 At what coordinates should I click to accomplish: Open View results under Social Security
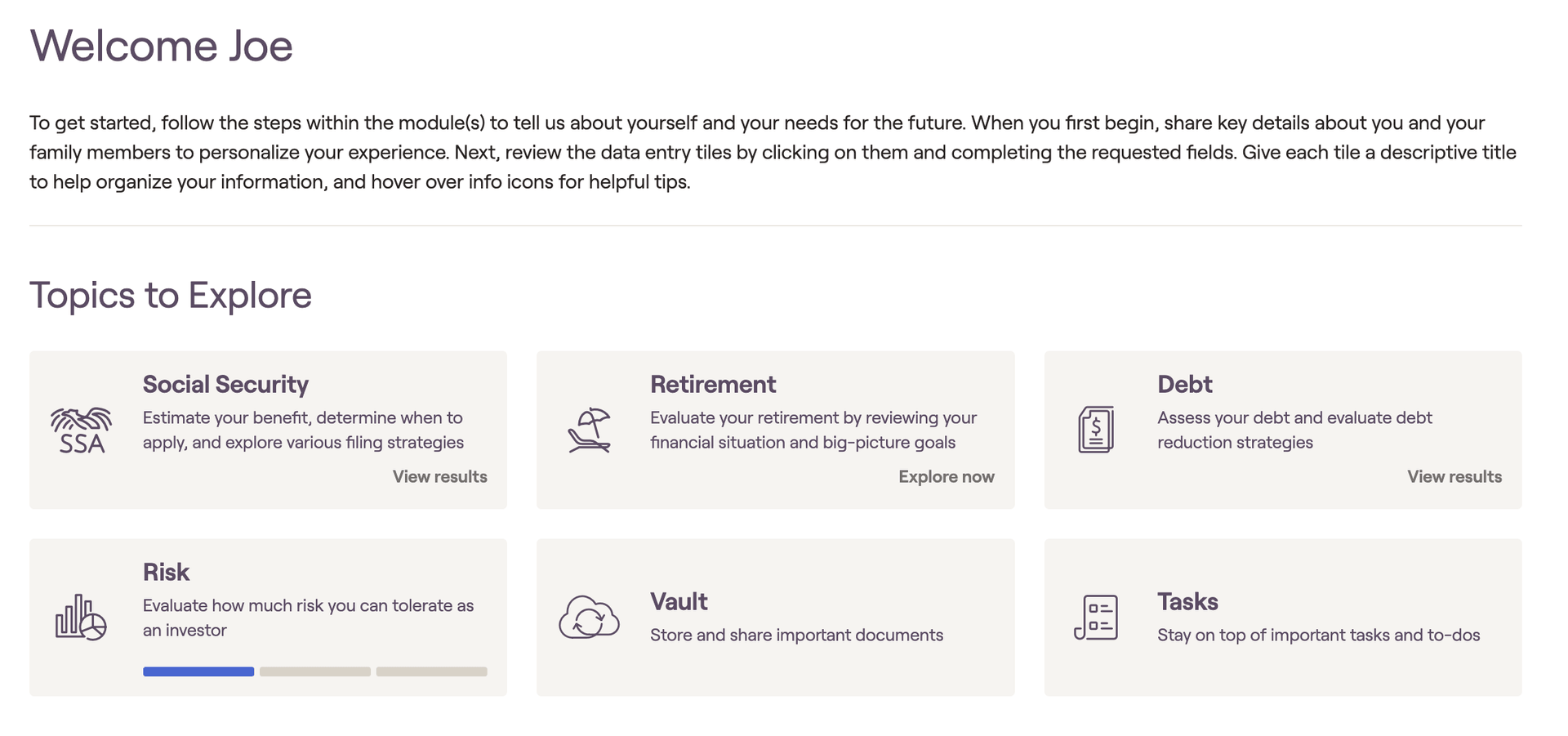point(439,477)
